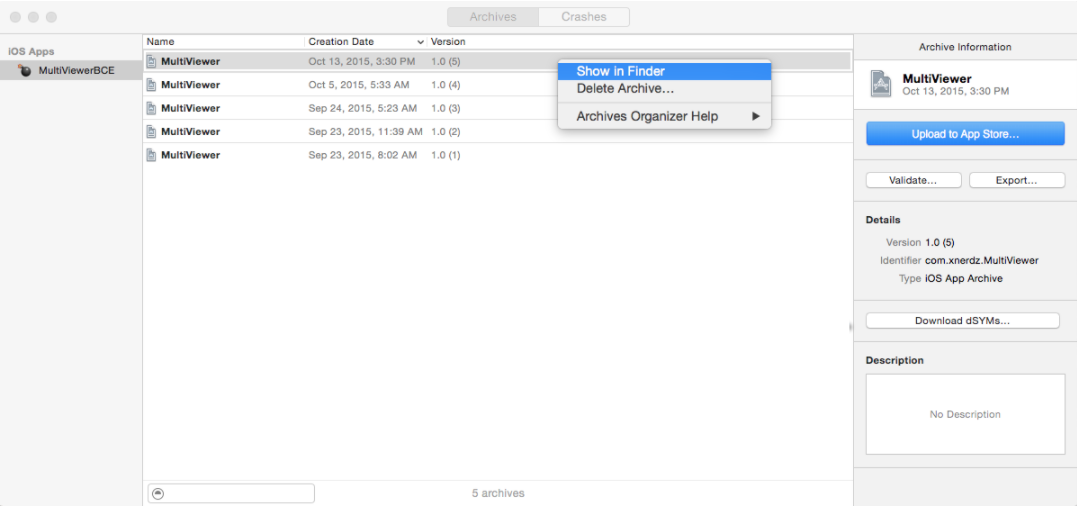Open Archives Organizer Help submenu
This screenshot has width=1078, height=506.
pos(664,116)
